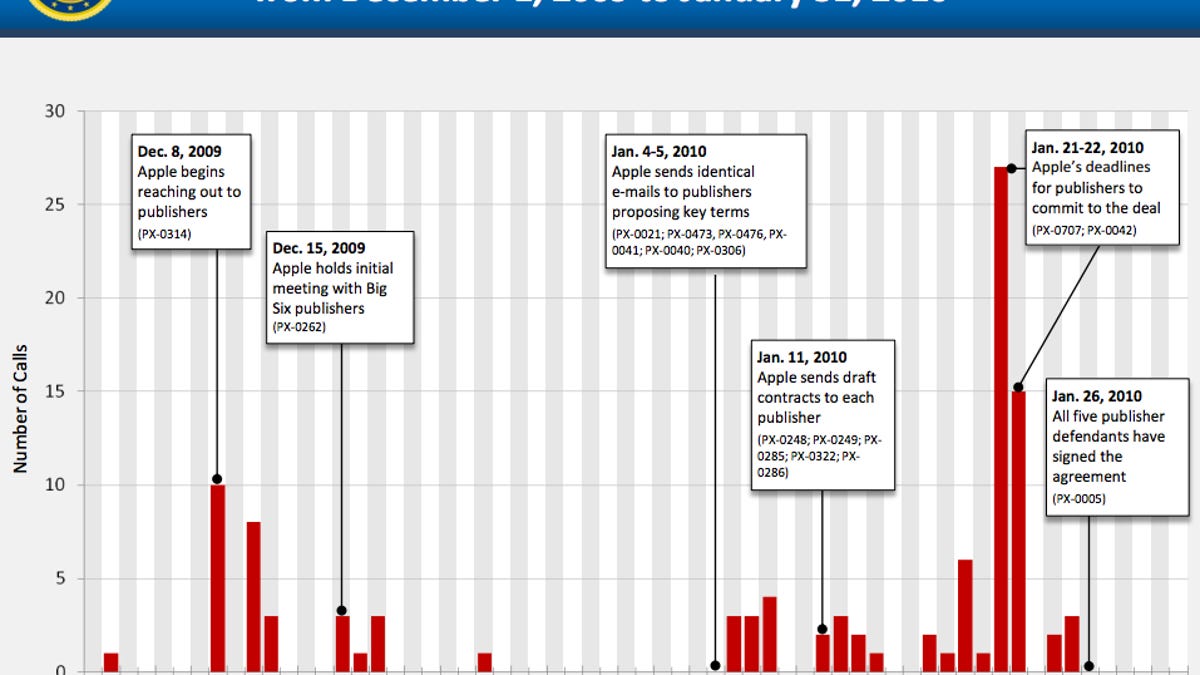This screenshot has height=675, width=1200.
Task: Click the chart title text in blue header
Action: pyautogui.click(x=600, y=5)
